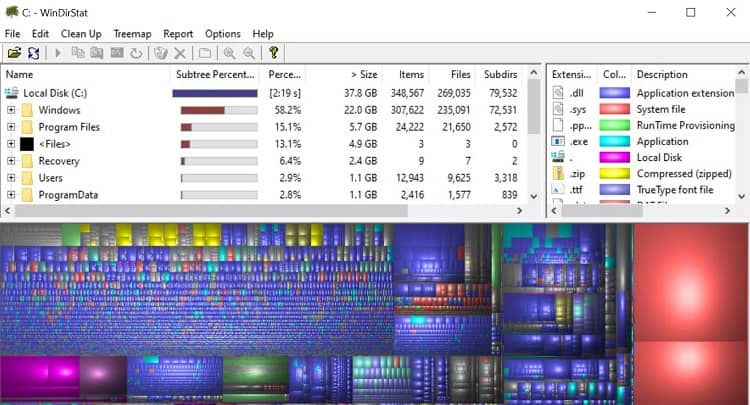Sort by the Description column header
The width and height of the screenshot is (750, 405).
click(x=684, y=75)
